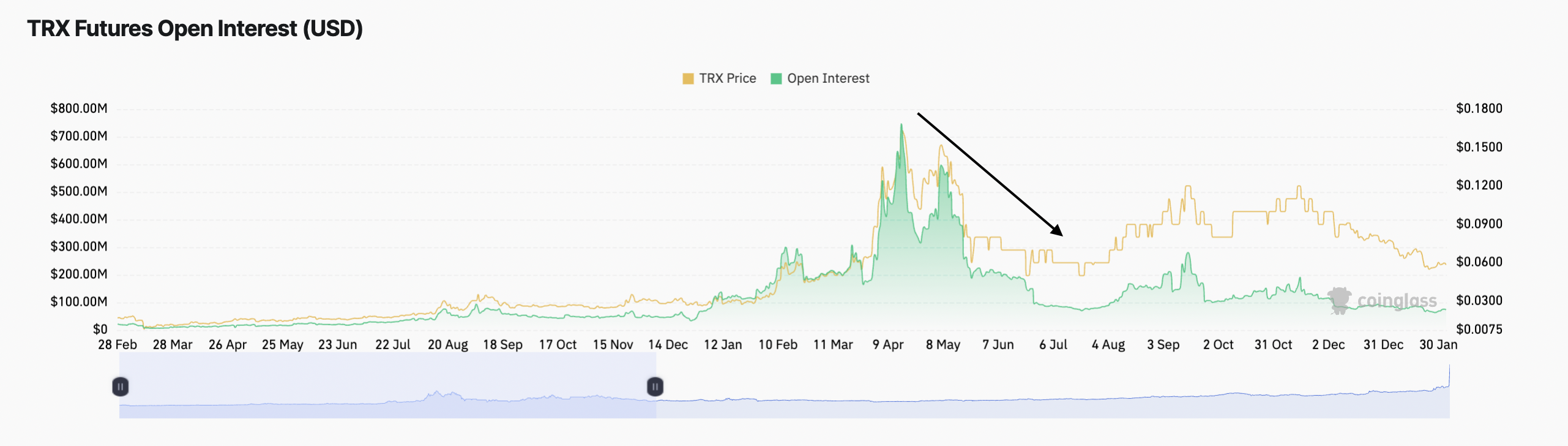Click the 23 Jun date label
This screenshot has width=1568, height=446.
[338, 345]
